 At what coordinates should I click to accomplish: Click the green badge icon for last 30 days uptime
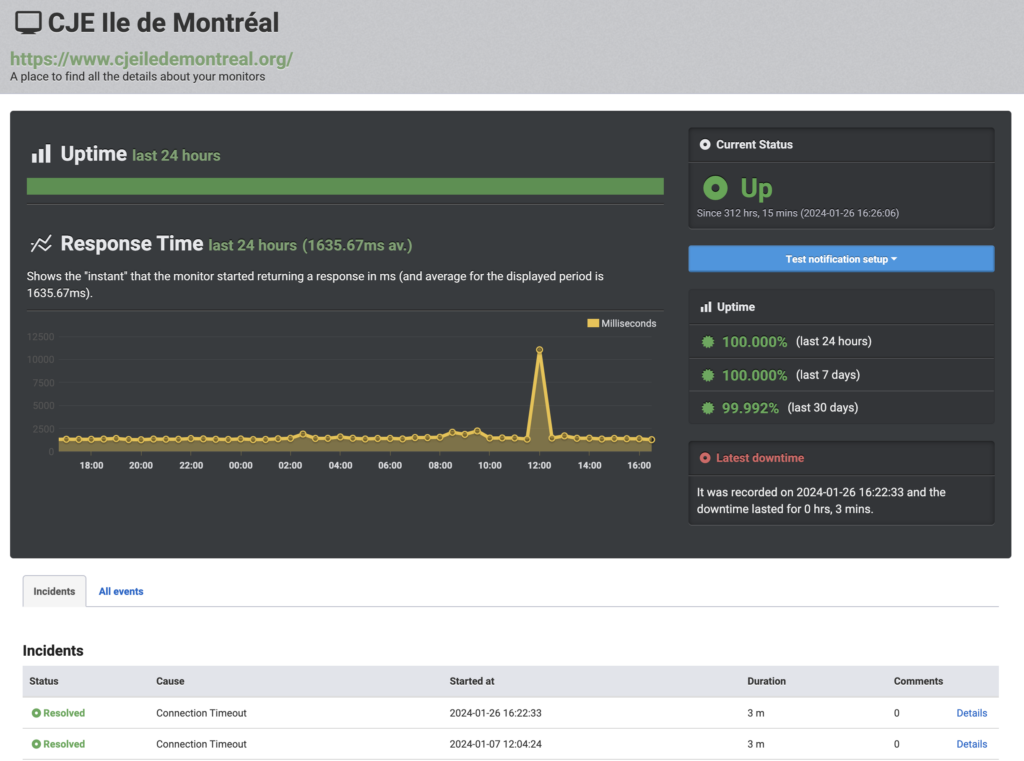708,408
